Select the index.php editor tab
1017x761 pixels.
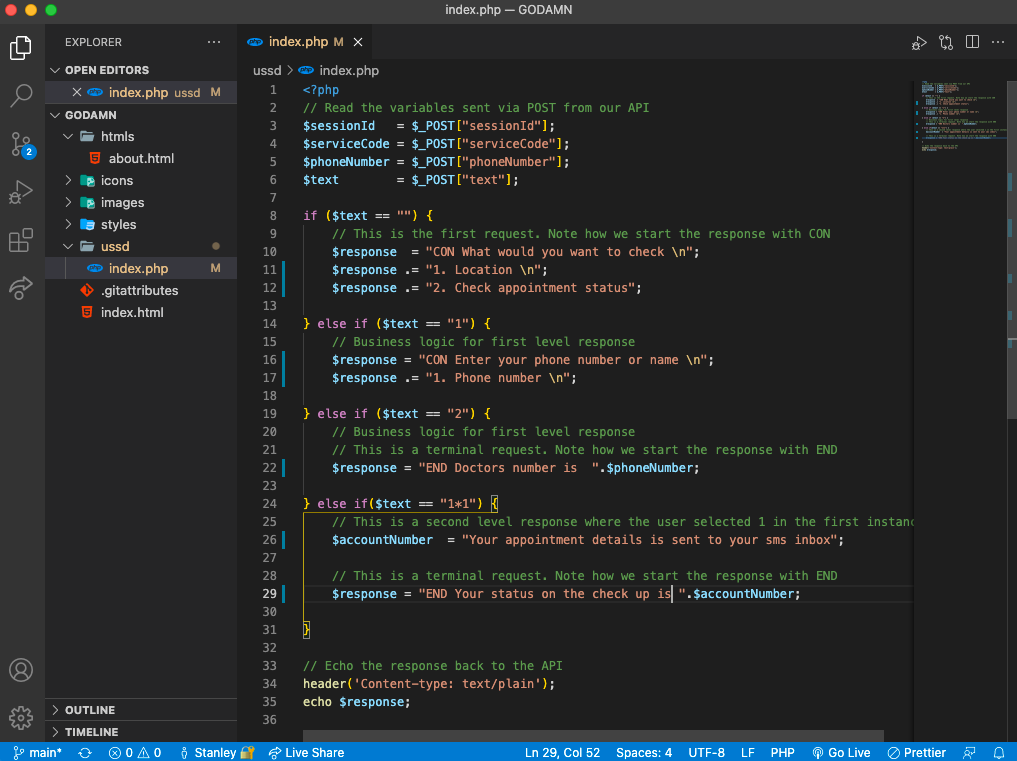pyautogui.click(x=297, y=42)
